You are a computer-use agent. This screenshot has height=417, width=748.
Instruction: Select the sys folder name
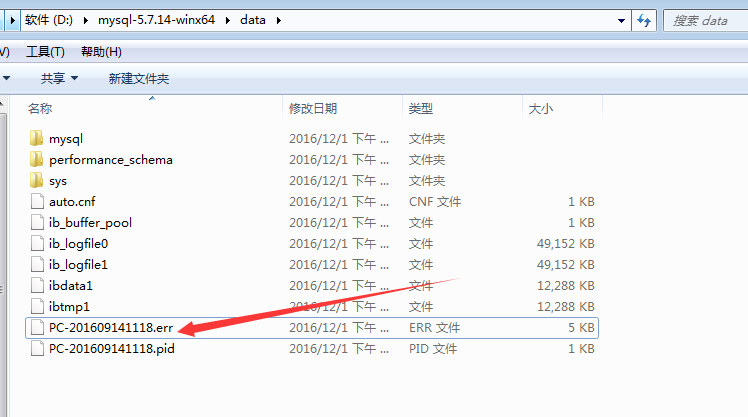58,181
